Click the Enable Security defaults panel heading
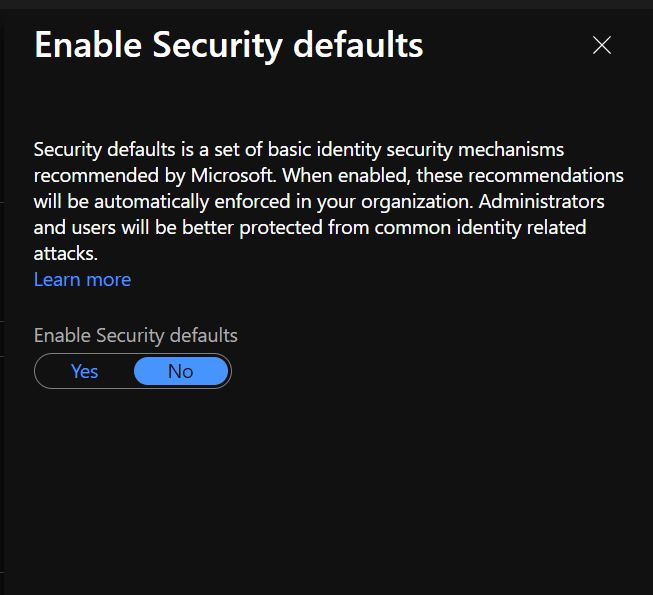Screen dimensions: 653x595 228,45
